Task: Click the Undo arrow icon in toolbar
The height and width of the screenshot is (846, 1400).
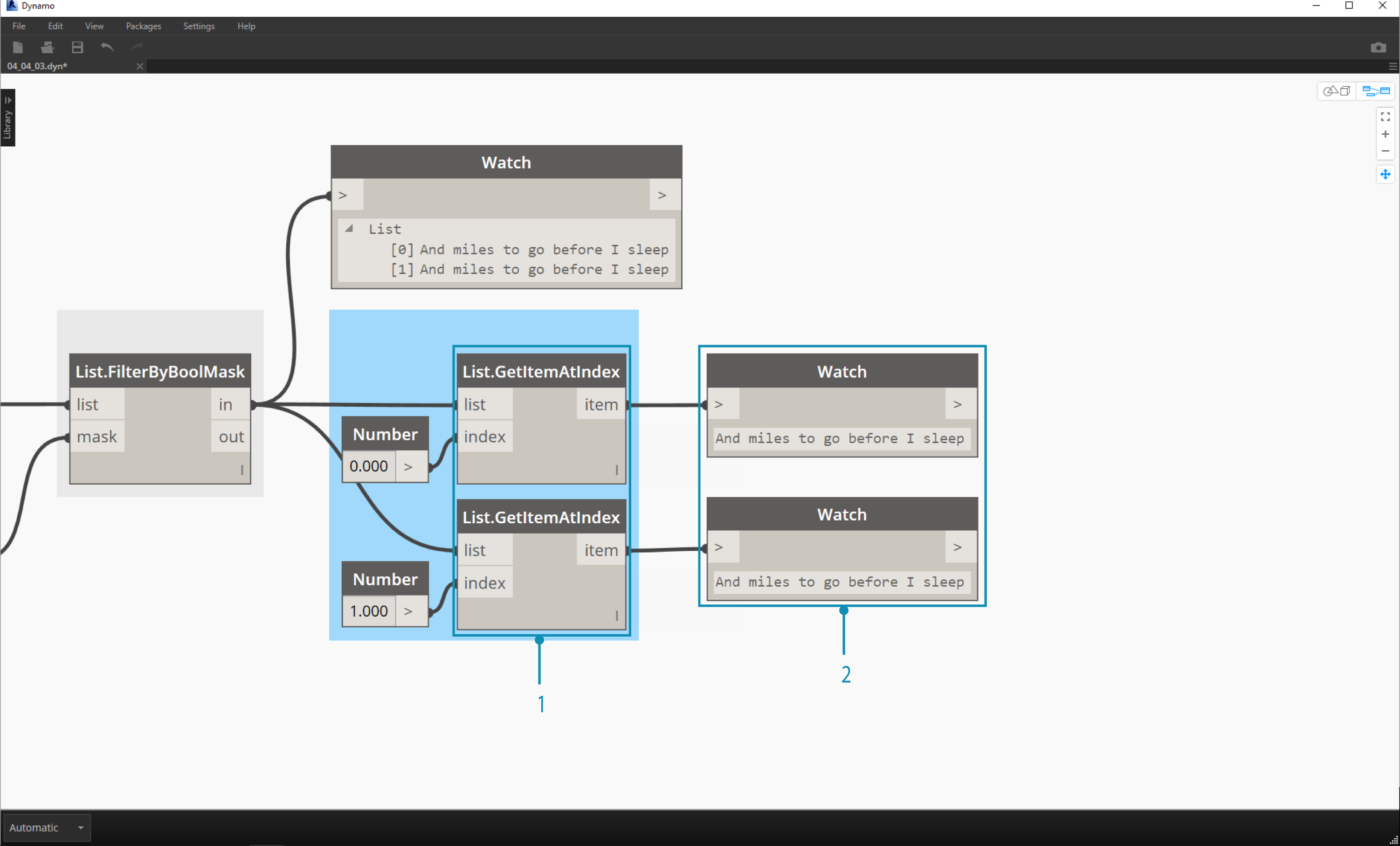Action: (107, 47)
